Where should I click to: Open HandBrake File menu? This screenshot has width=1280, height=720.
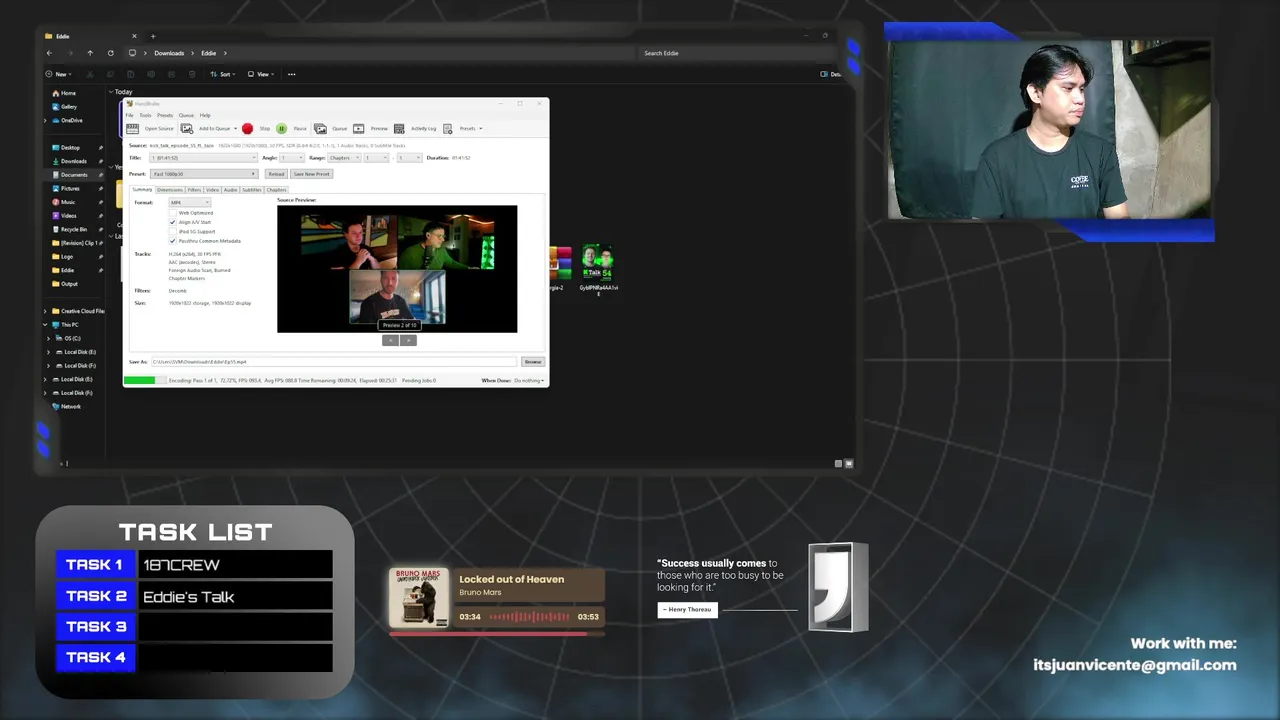coord(129,115)
